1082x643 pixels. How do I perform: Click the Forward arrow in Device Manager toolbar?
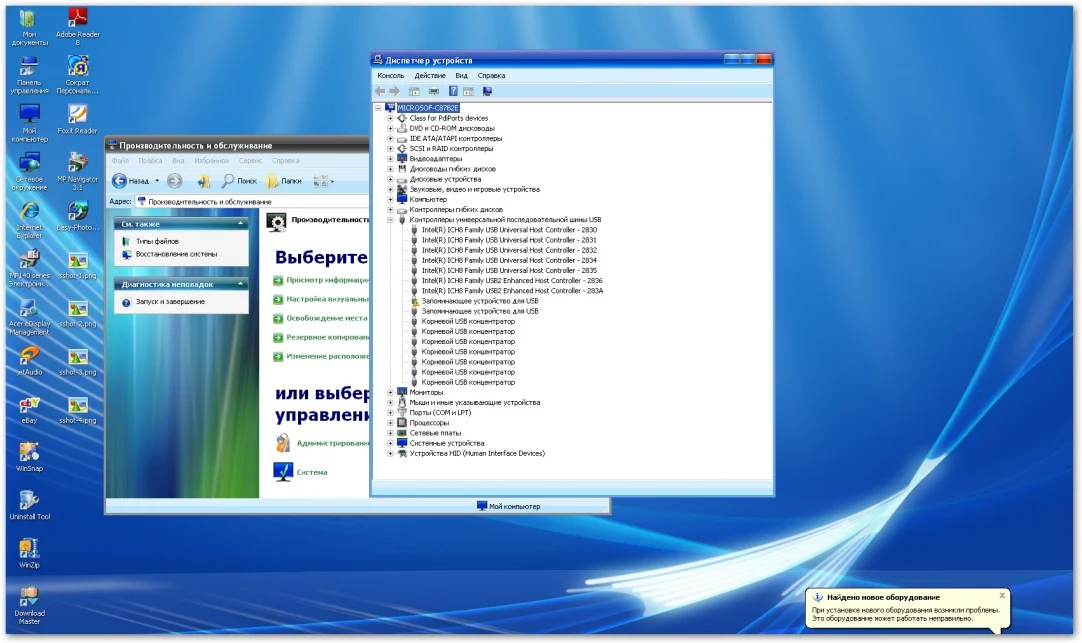point(395,91)
